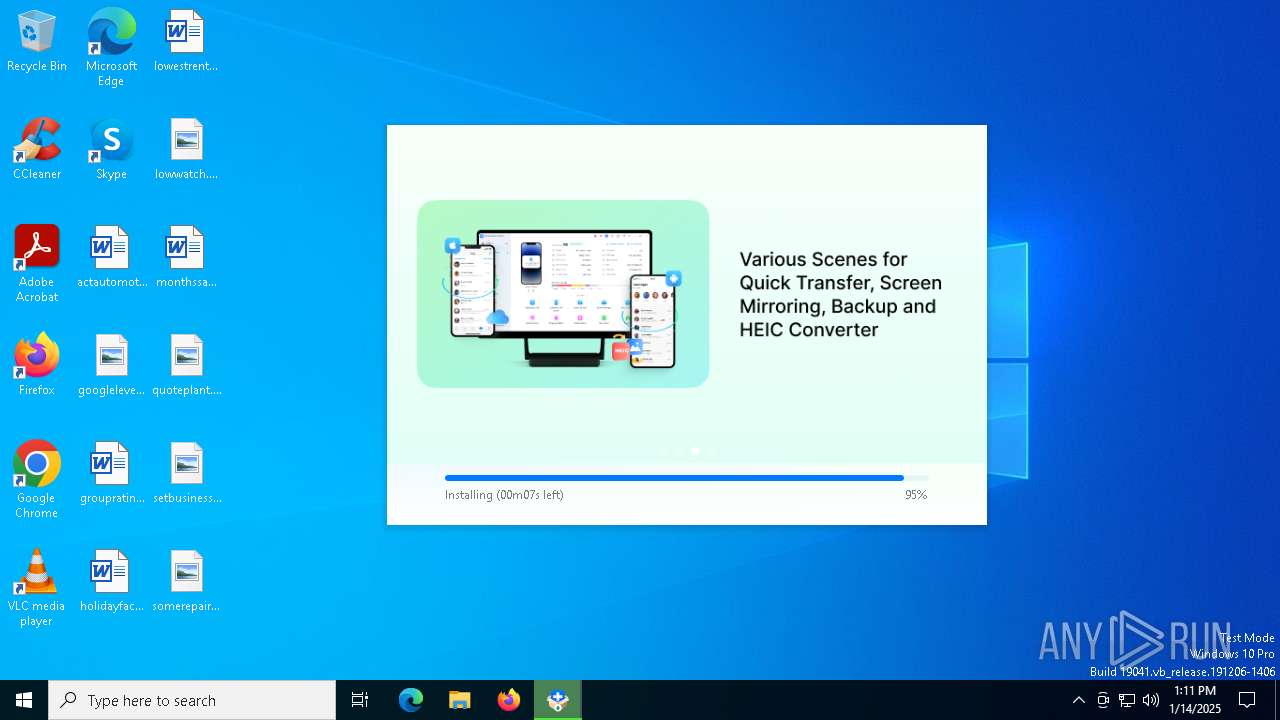Screen dimensions: 1280x720
Task: Open the Windows Start menu
Action: pos(24,700)
